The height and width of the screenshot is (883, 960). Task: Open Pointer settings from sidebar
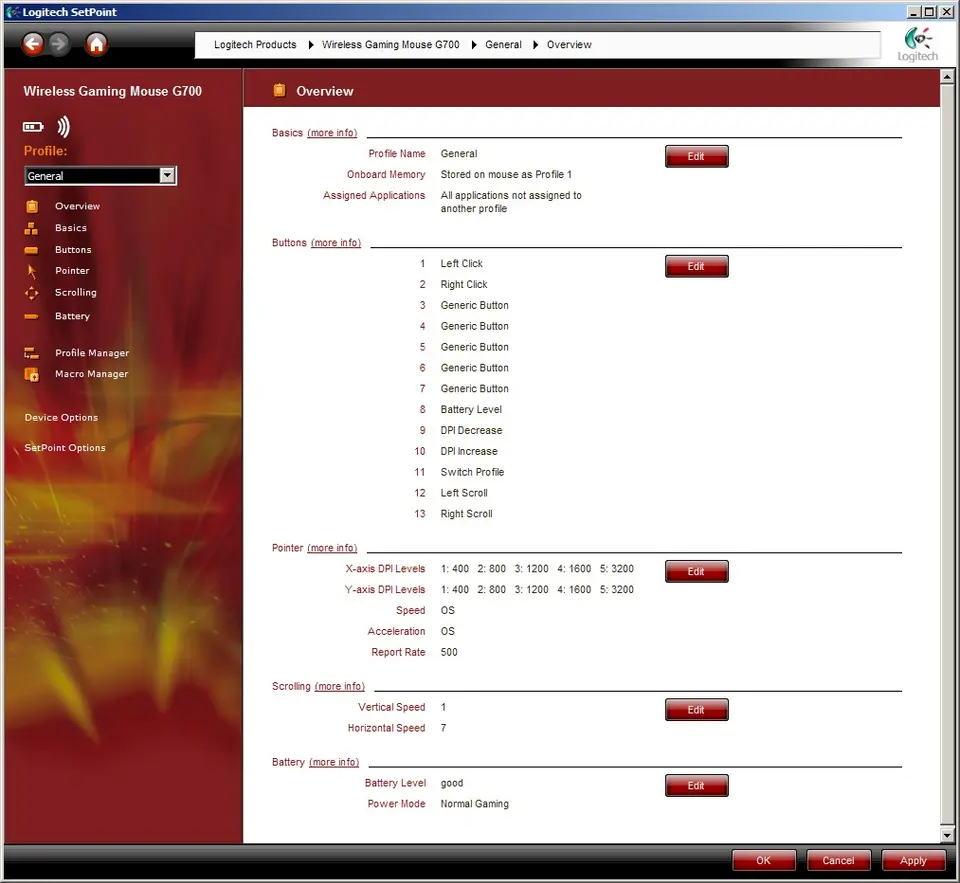click(72, 271)
